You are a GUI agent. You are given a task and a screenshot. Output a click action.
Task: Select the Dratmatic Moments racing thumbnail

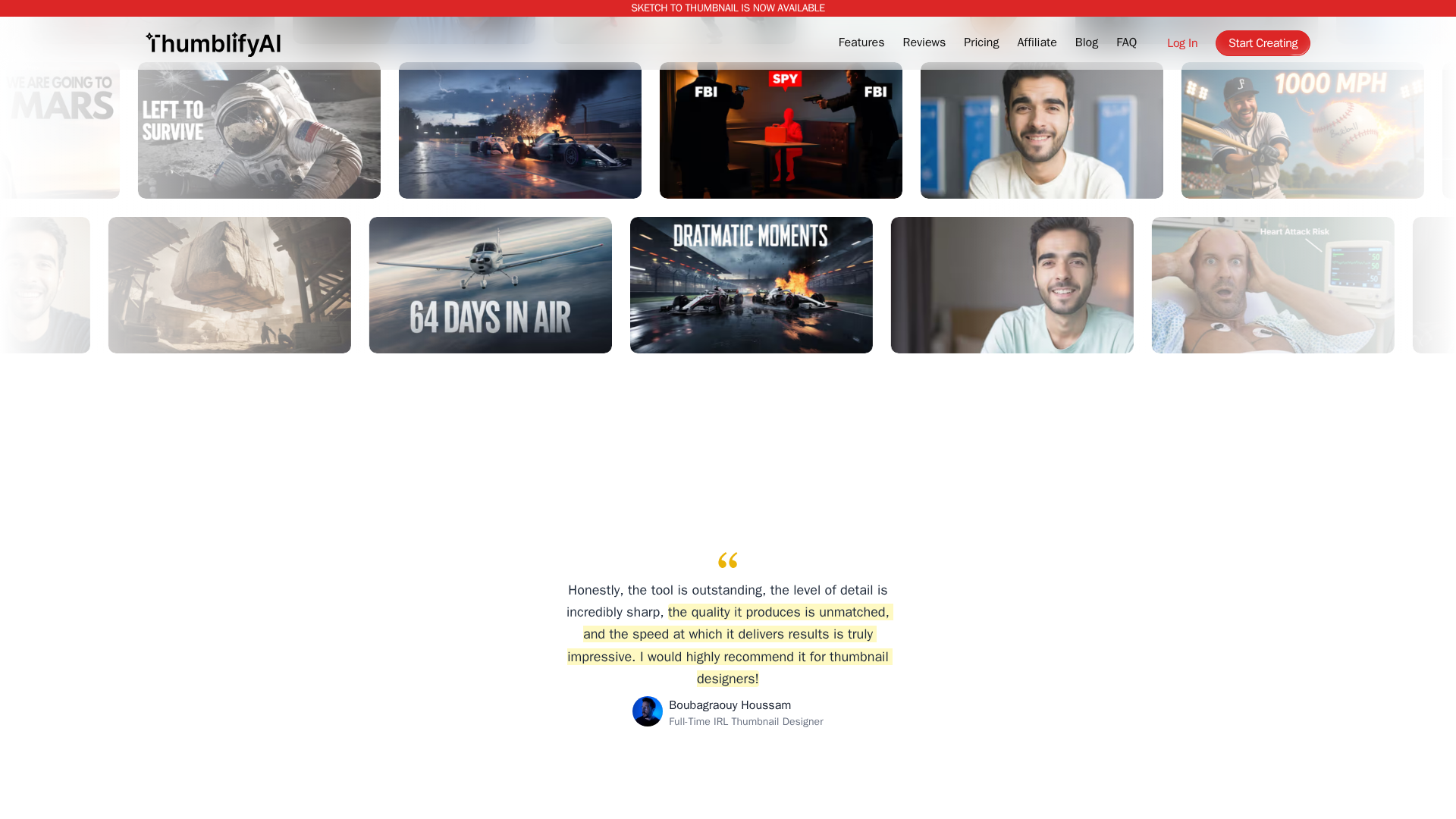point(751,285)
